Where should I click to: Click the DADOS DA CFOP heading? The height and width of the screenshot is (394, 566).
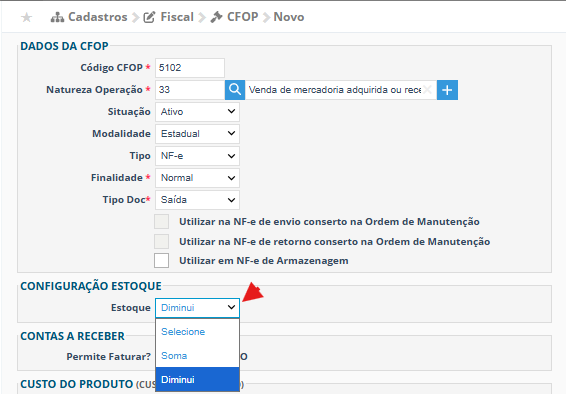pos(64,46)
